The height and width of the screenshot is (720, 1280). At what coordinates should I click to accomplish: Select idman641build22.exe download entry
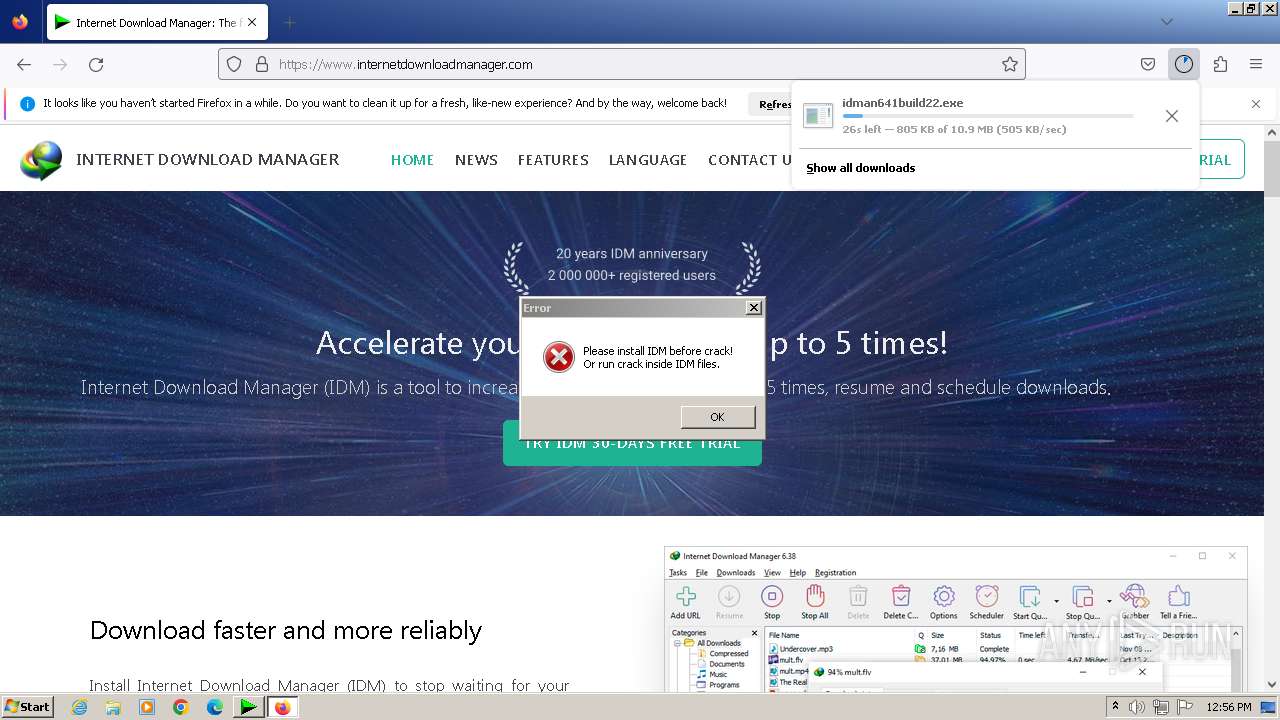coord(972,116)
